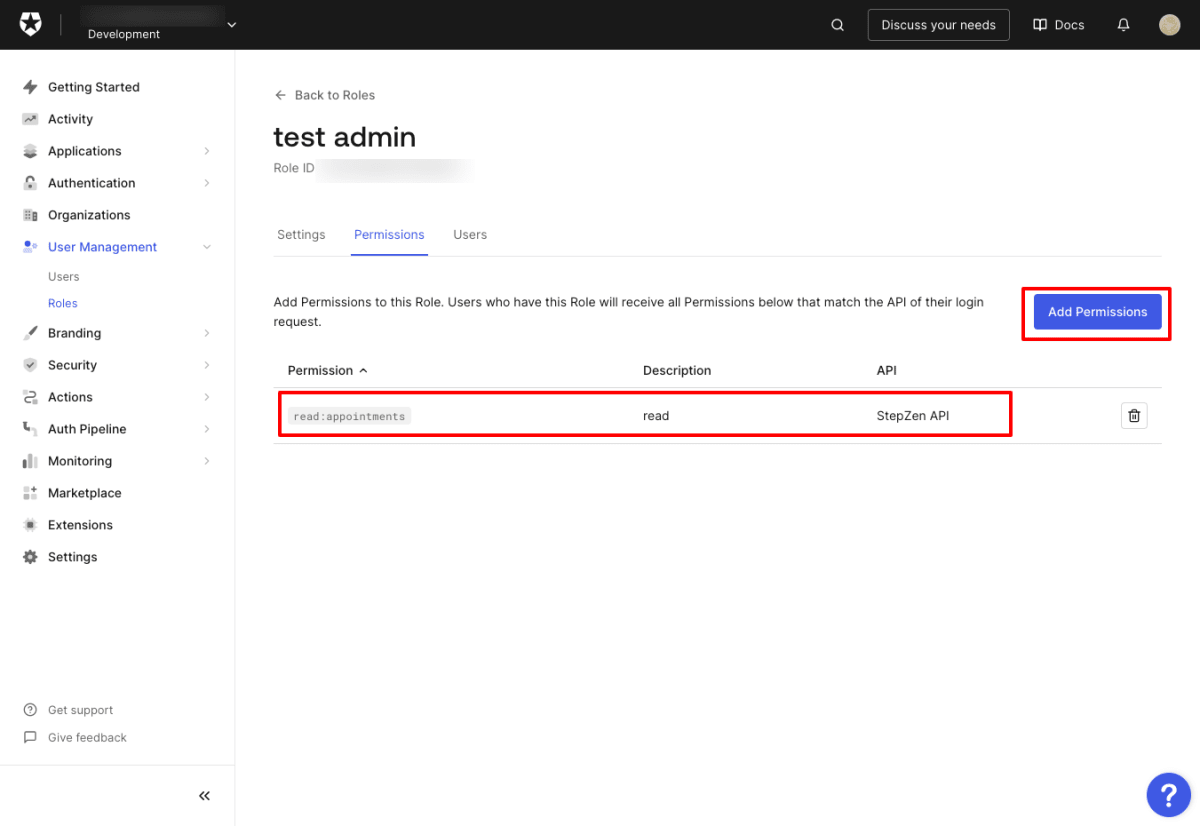Expand the Authentication menu chevron
The image size is (1200, 826).
pyautogui.click(x=207, y=183)
